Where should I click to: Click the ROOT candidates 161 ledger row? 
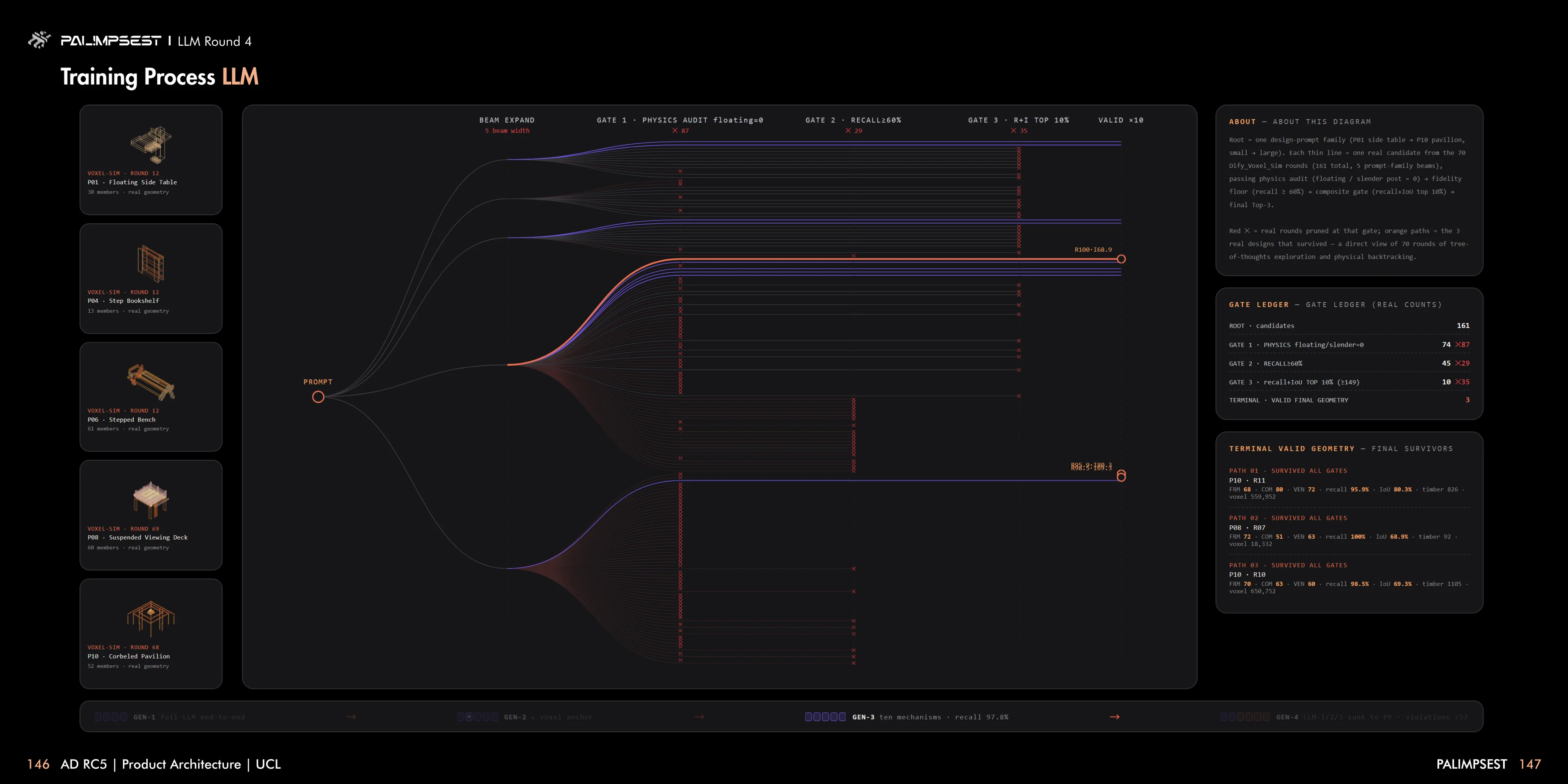click(1349, 326)
